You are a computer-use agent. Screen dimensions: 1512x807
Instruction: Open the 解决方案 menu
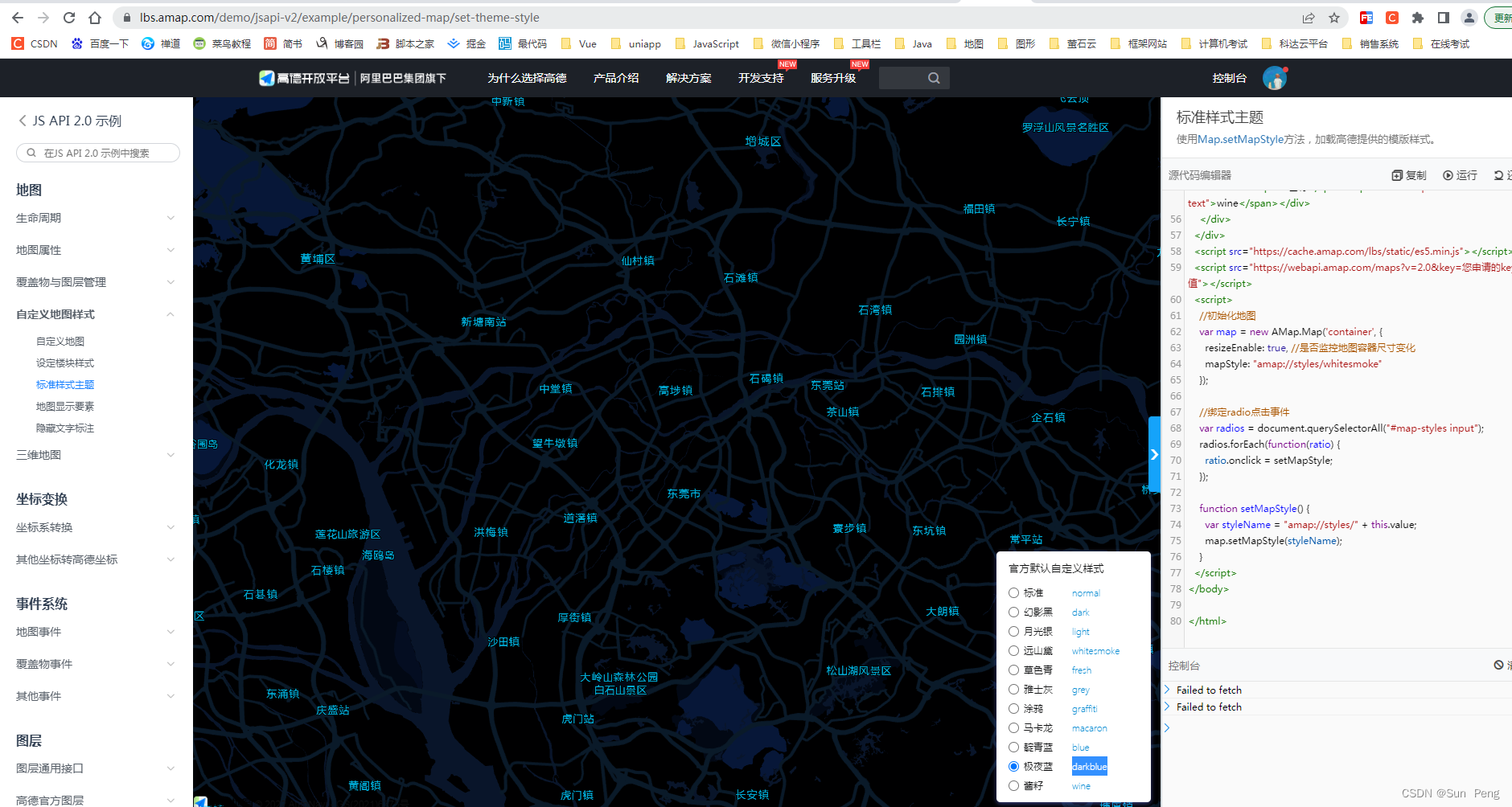[x=688, y=78]
